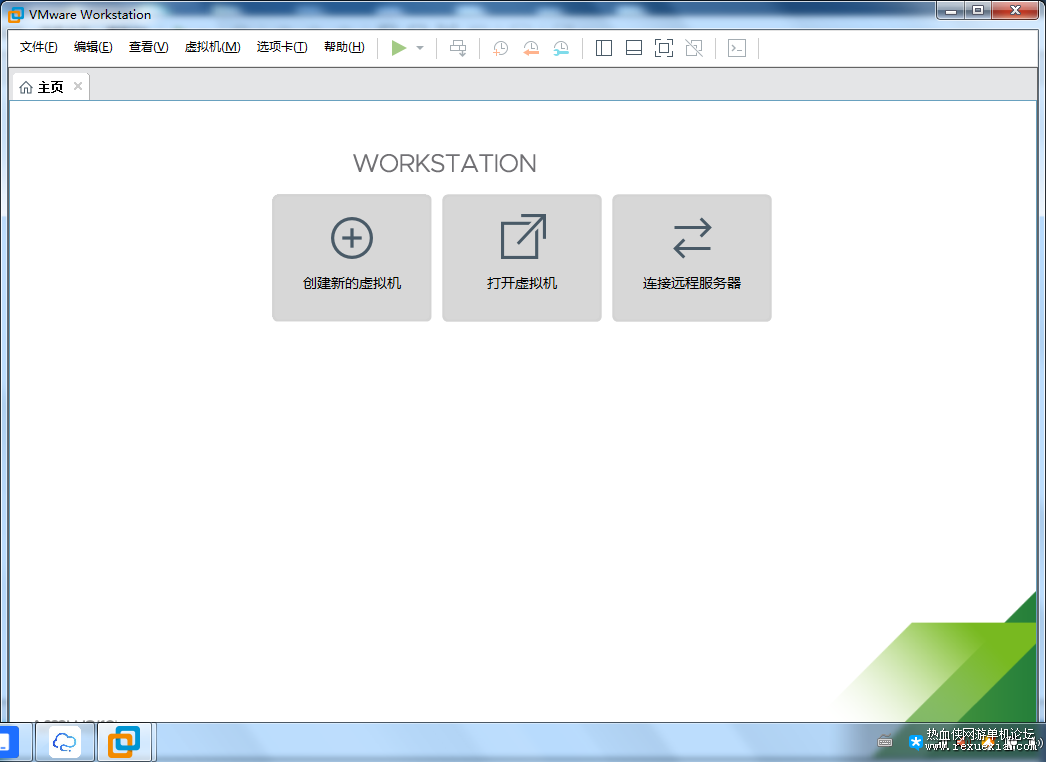Viewport: 1046px width, 762px height.
Task: Click the Take Snapshot clock icon
Action: 500,48
